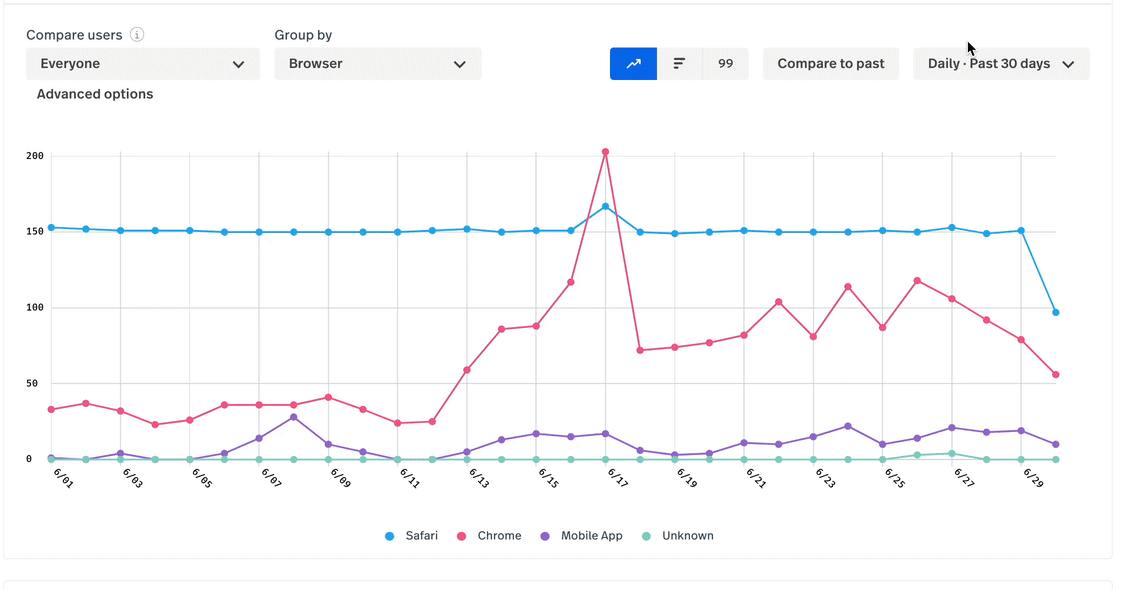This screenshot has width=1127, height=589.
Task: Open Advanced options
Action: (95, 94)
